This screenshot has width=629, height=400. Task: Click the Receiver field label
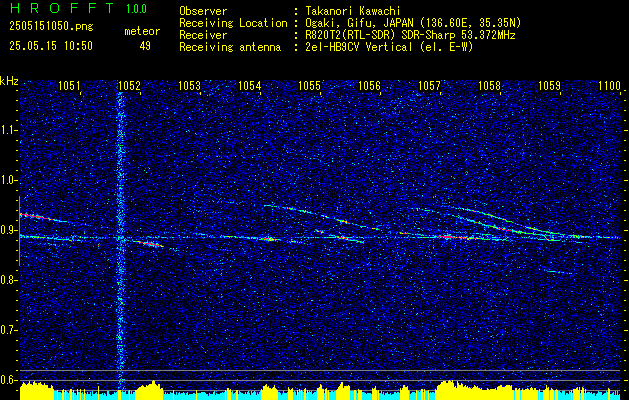click(x=203, y=35)
